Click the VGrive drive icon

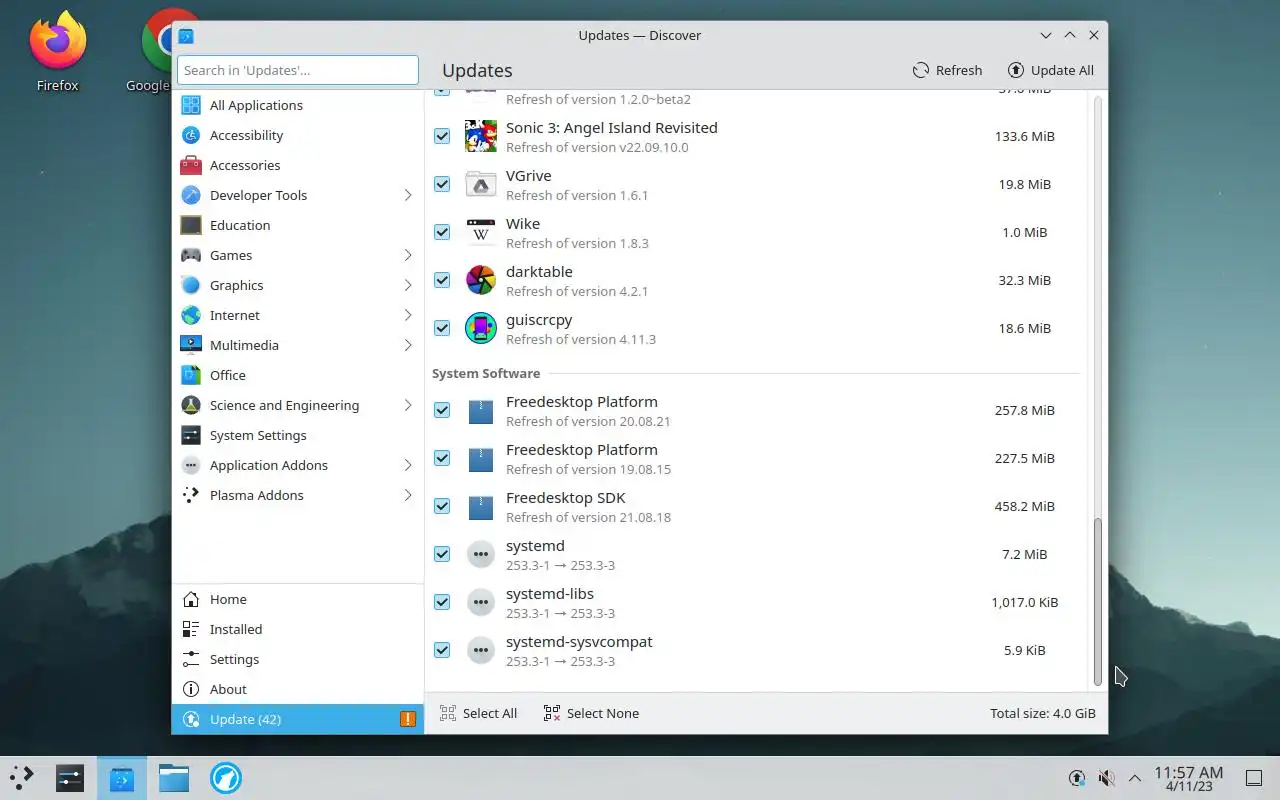point(481,184)
